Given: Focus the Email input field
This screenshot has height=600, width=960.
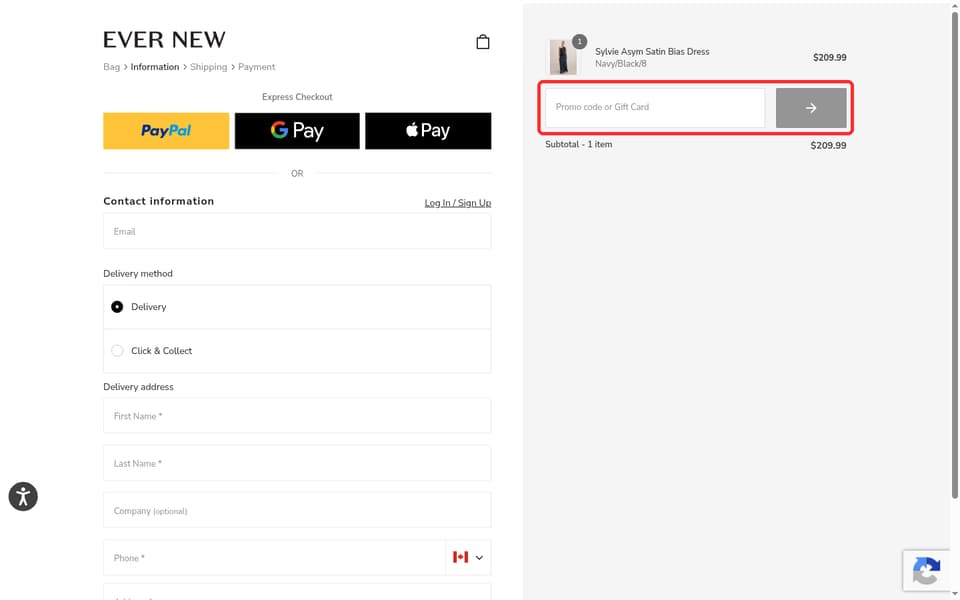Looking at the screenshot, I should 297,231.
